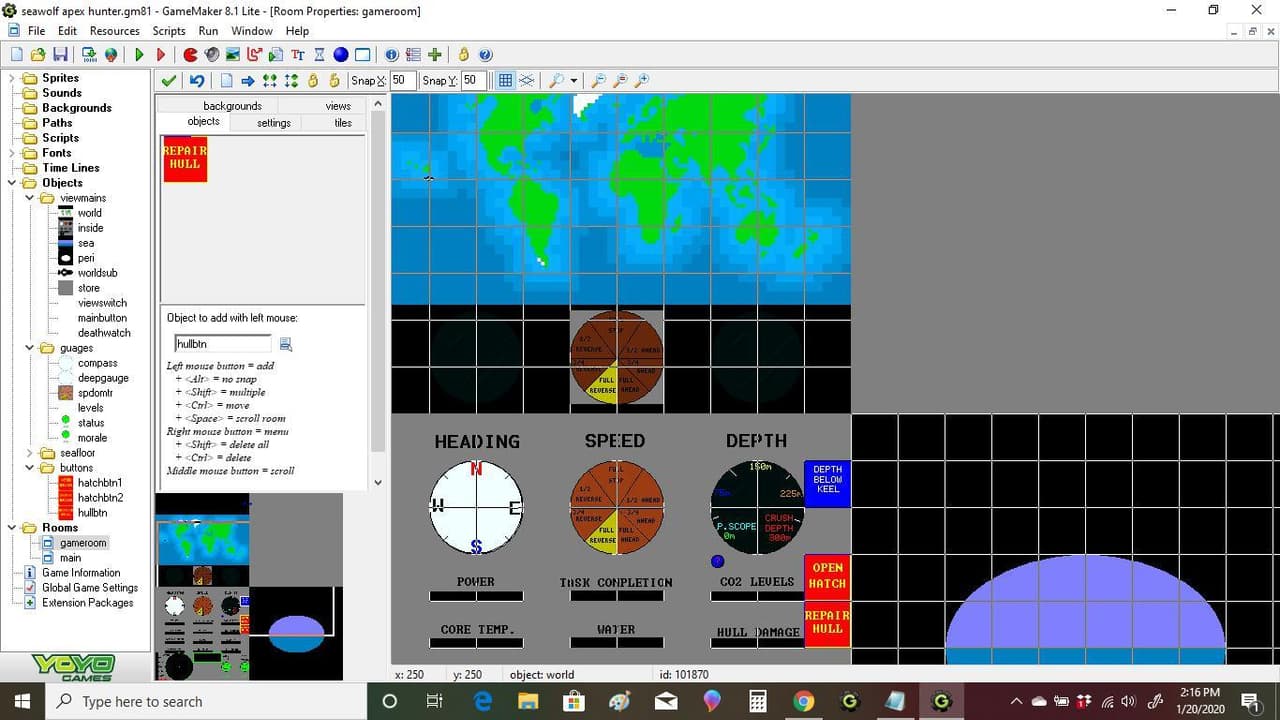This screenshot has width=1280, height=720.
Task: Create a new object with blue ball icon
Action: point(341,55)
